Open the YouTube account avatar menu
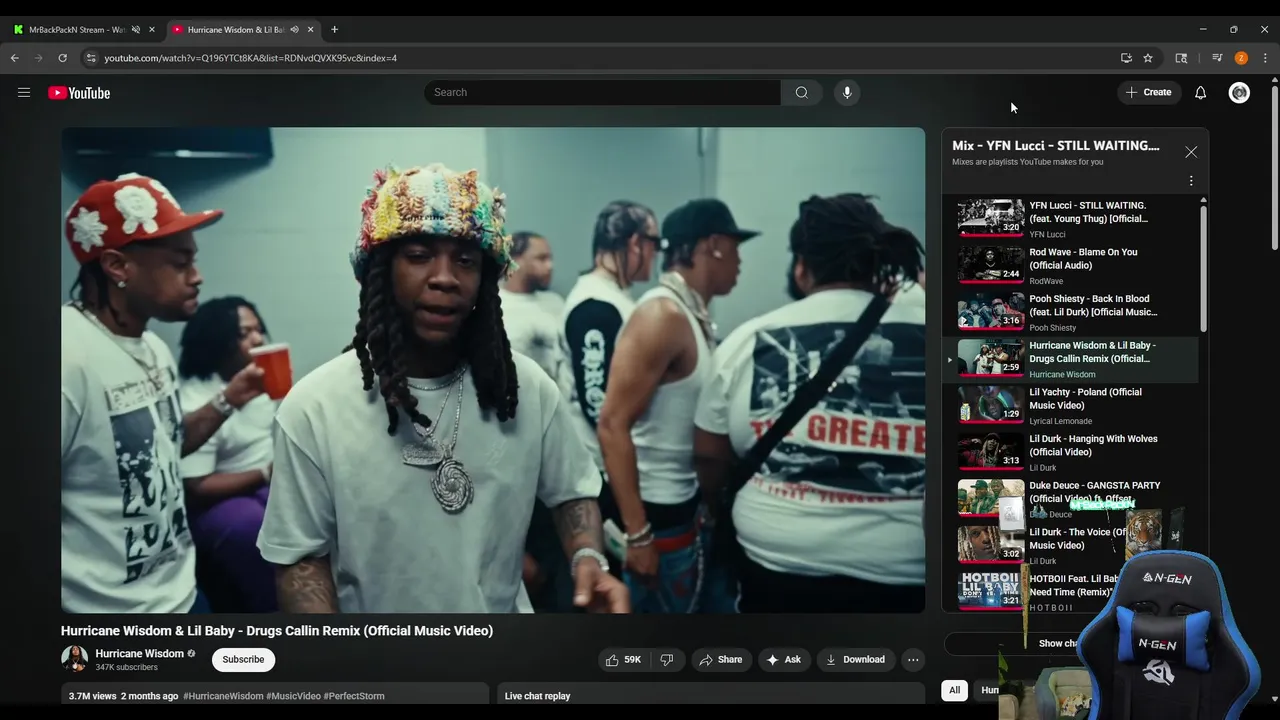The width and height of the screenshot is (1280, 720). click(x=1239, y=93)
